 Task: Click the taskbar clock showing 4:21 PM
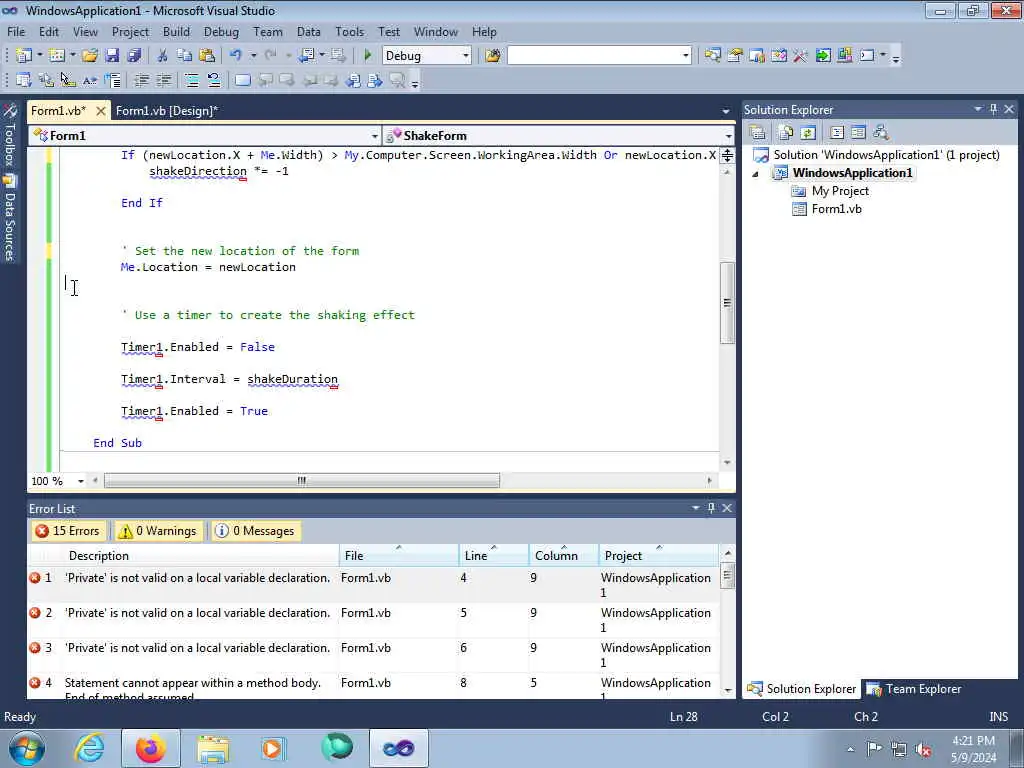pyautogui.click(x=974, y=748)
